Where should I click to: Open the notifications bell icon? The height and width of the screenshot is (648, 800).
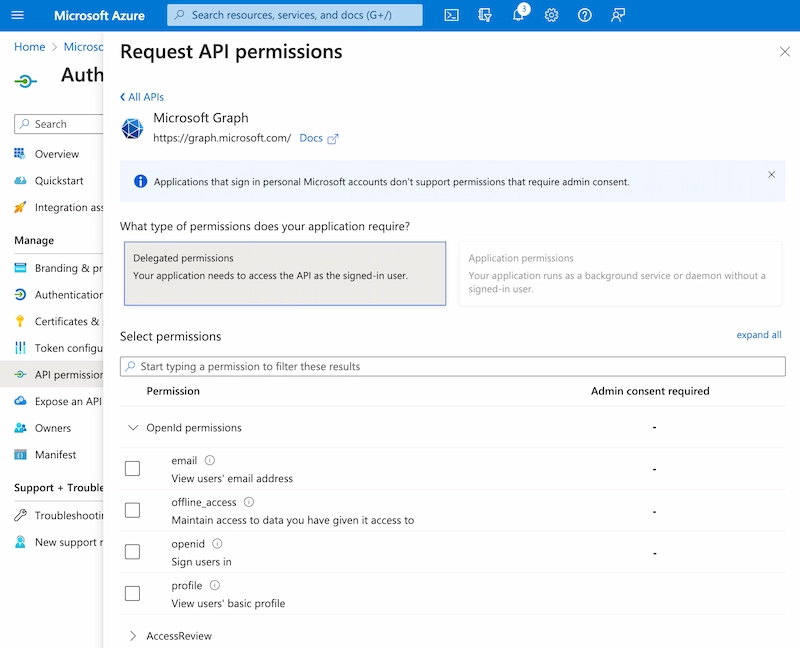tap(518, 15)
